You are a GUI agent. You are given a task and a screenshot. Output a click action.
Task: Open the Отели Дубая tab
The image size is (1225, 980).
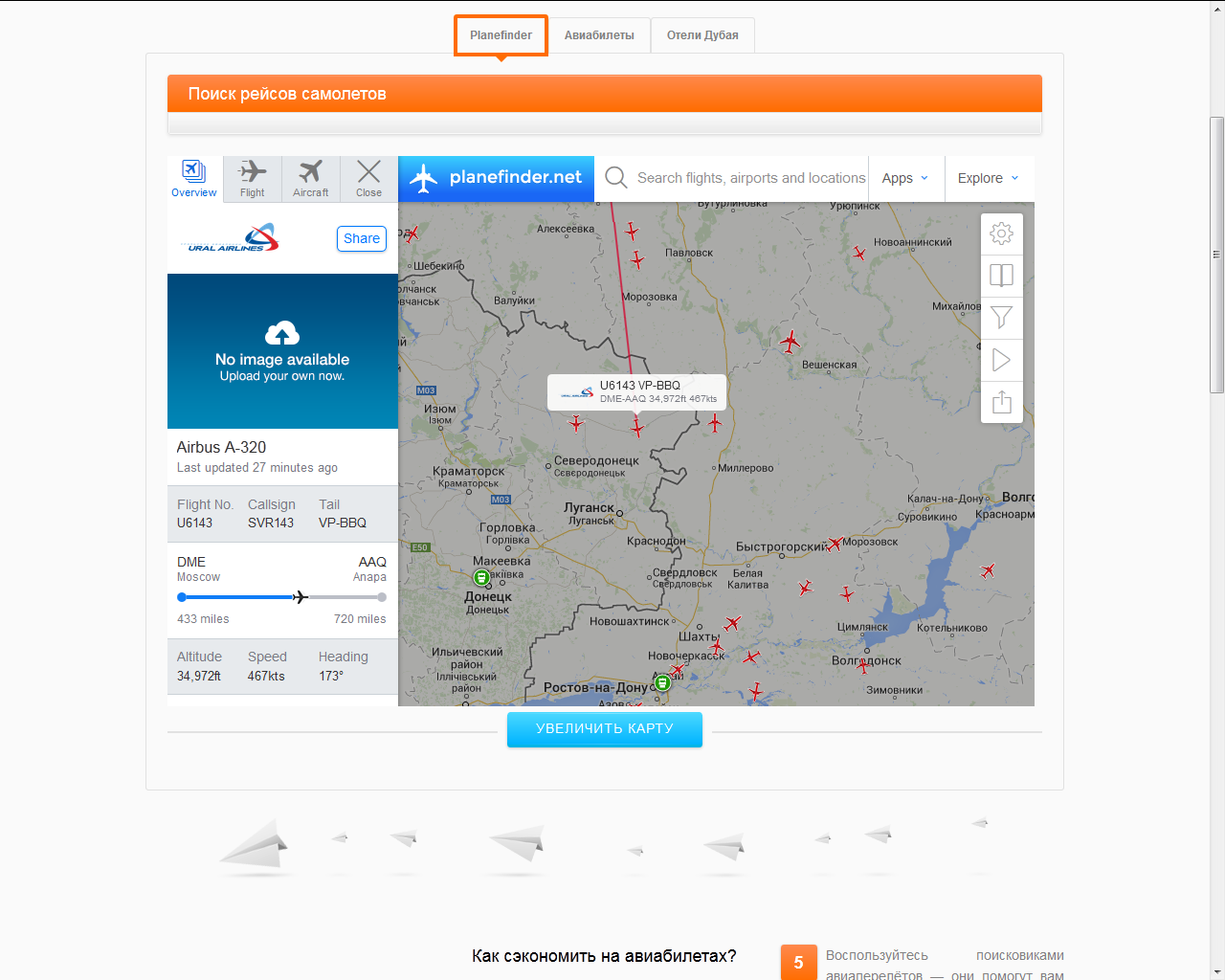702,35
